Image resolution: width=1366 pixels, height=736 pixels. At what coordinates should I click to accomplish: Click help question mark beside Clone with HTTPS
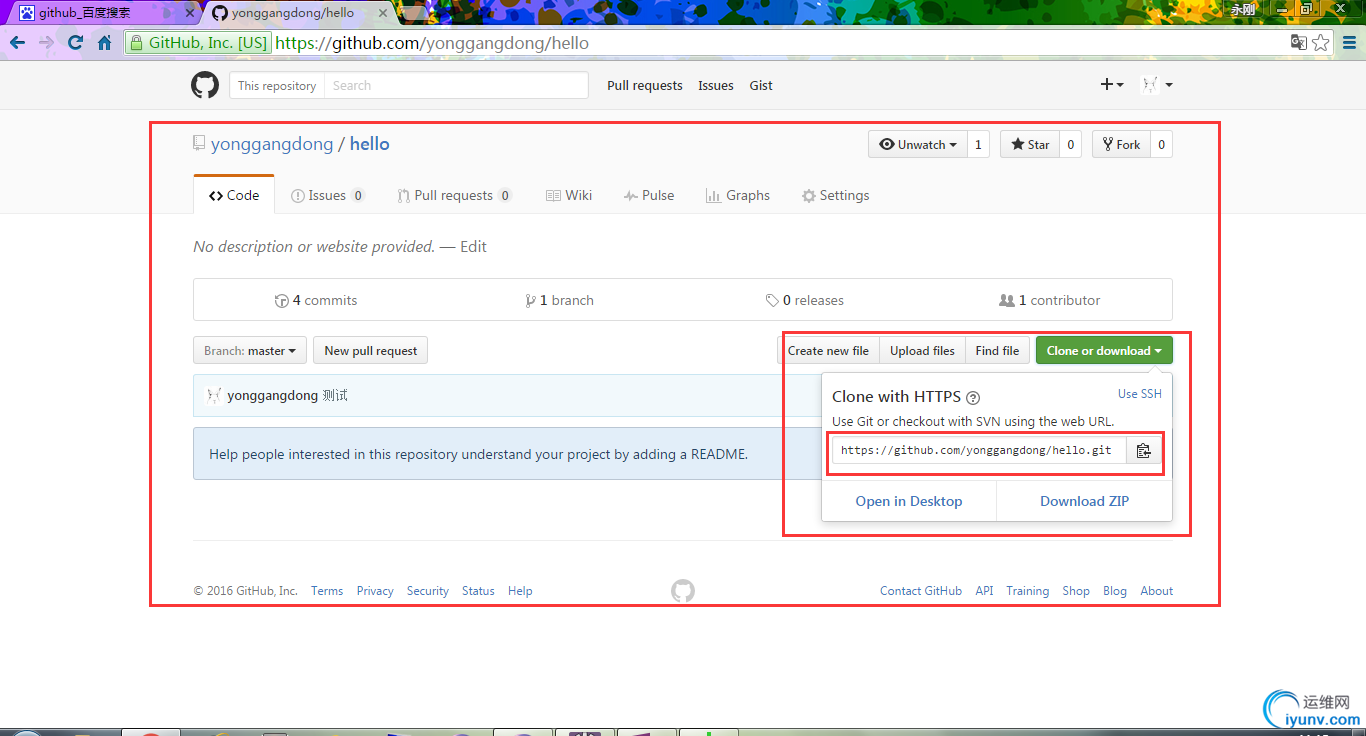[973, 397]
